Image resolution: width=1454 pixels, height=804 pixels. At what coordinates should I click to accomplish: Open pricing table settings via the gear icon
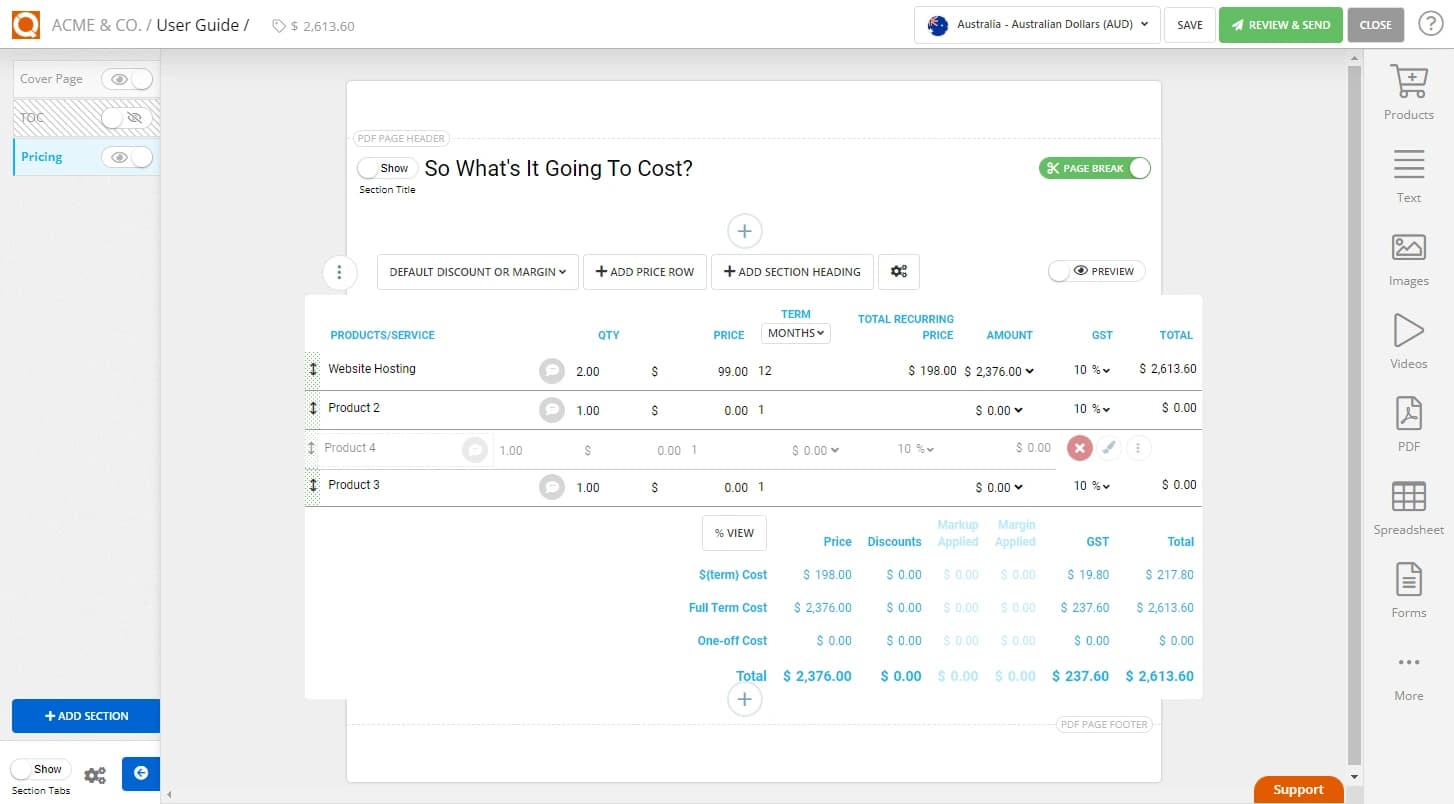[898, 271]
